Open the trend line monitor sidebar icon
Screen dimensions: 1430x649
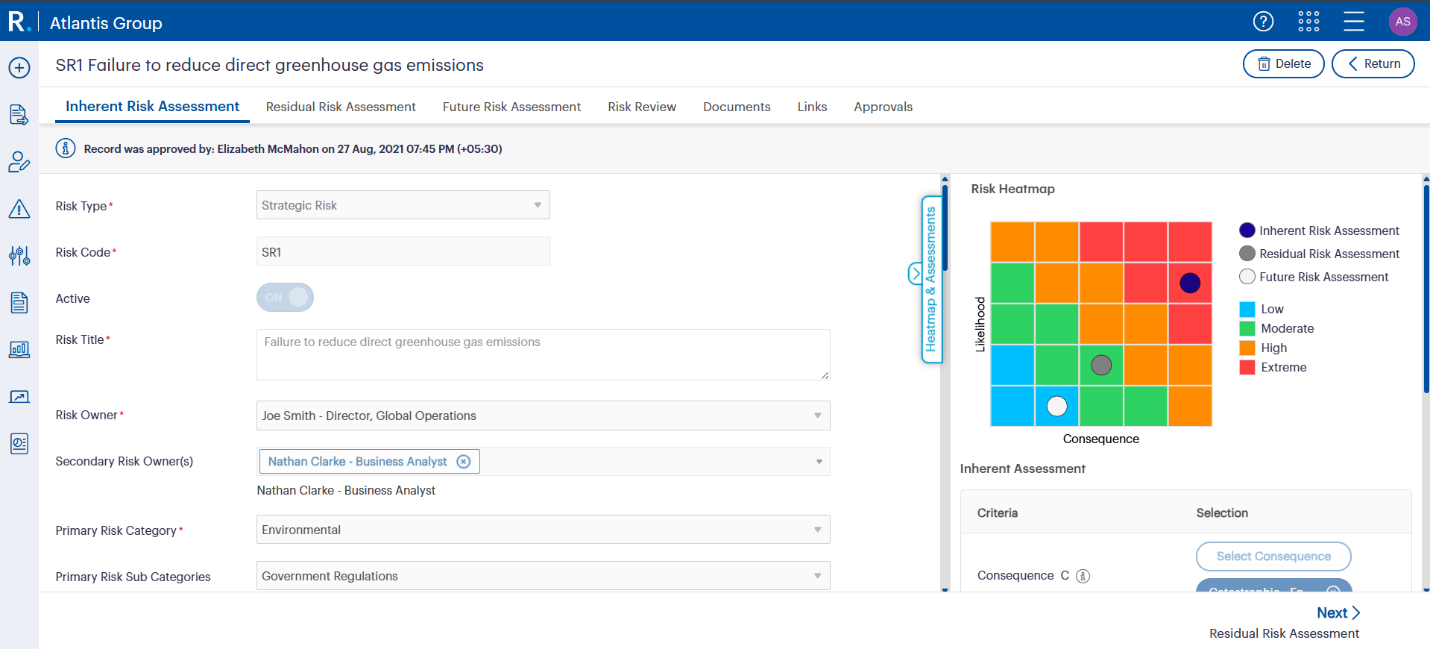(19, 397)
